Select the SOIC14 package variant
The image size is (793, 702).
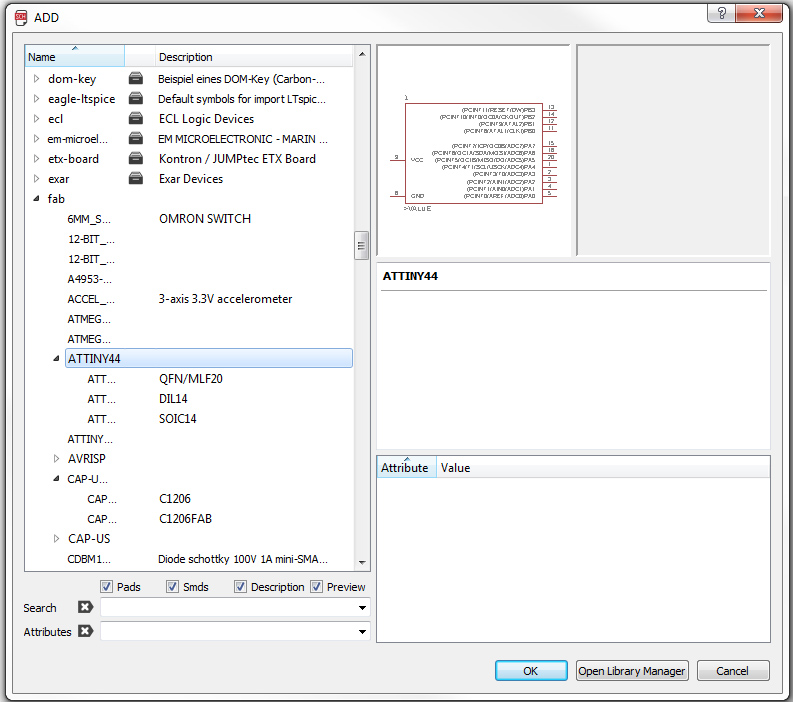178,418
